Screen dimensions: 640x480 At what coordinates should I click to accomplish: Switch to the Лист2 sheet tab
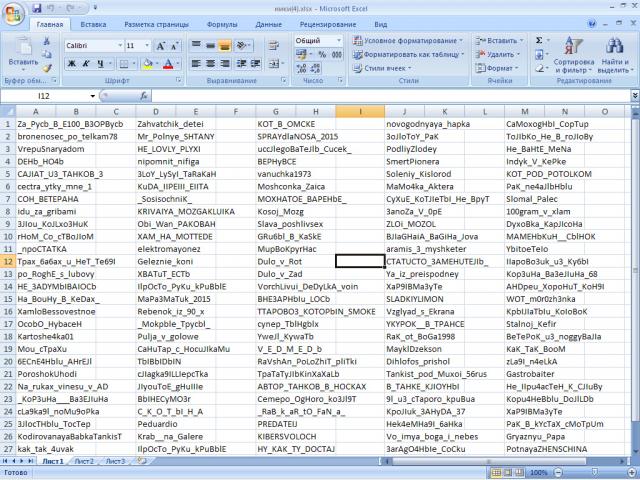[85, 462]
